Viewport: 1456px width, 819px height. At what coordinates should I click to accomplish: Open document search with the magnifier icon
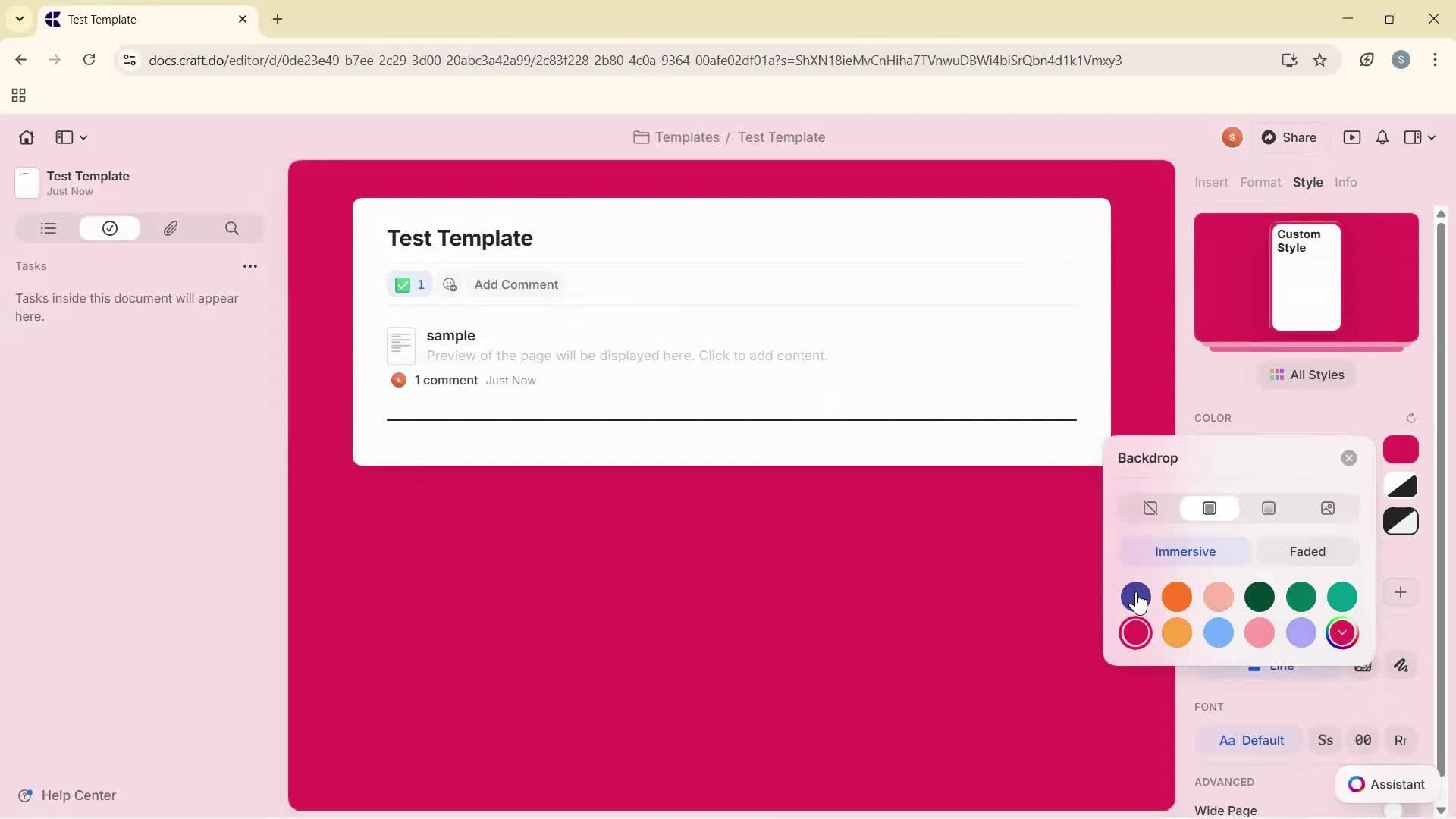pos(232,228)
